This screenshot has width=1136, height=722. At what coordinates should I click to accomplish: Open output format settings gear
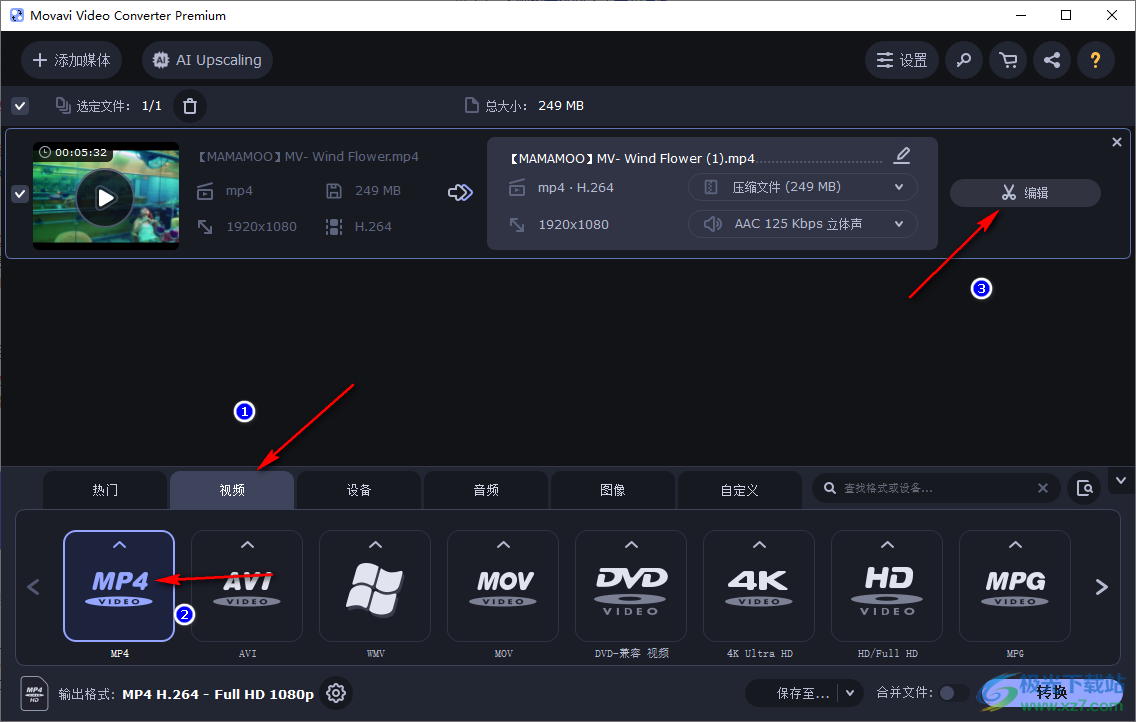[x=335, y=693]
